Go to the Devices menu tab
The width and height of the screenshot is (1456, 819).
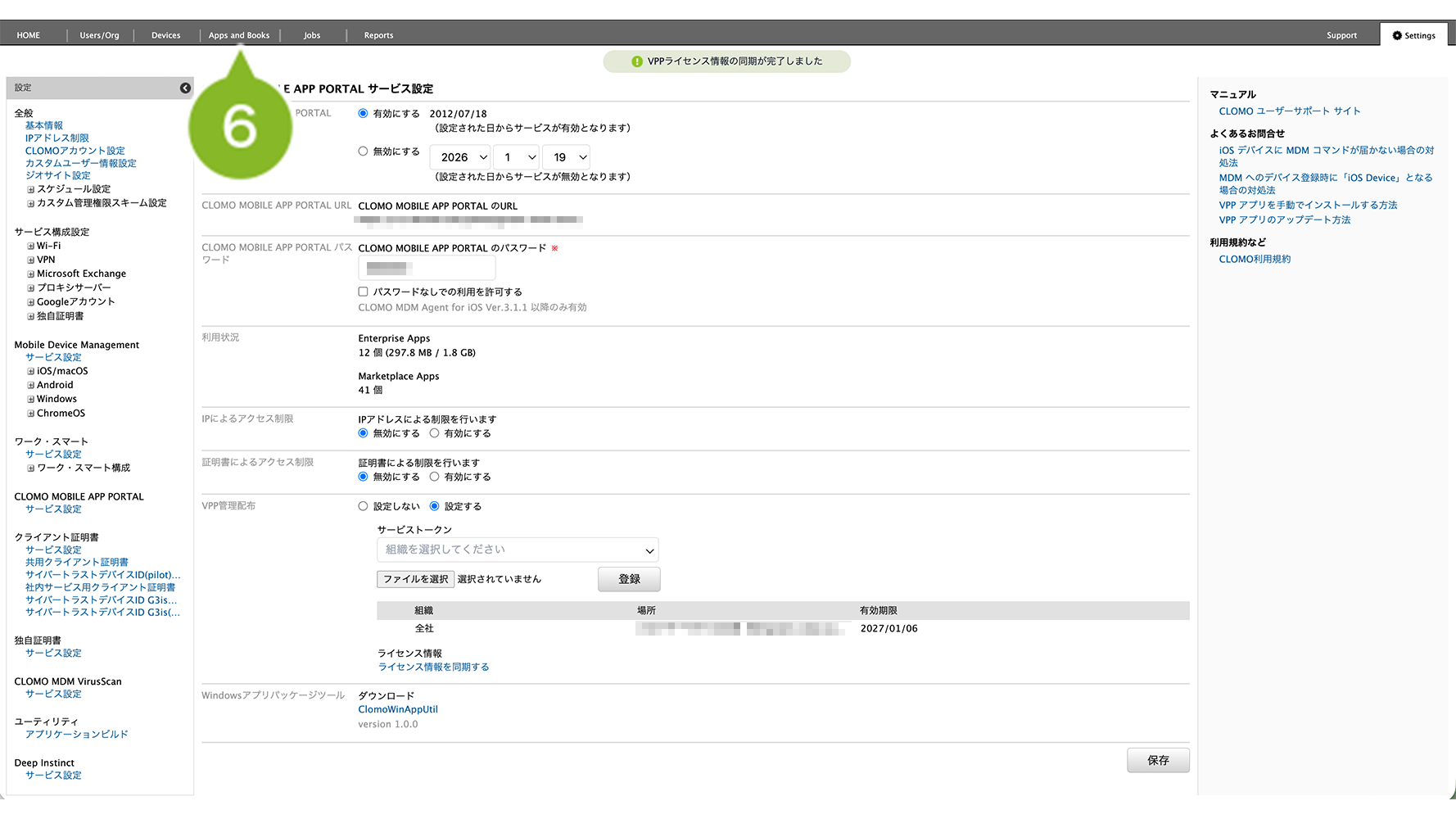[x=165, y=35]
